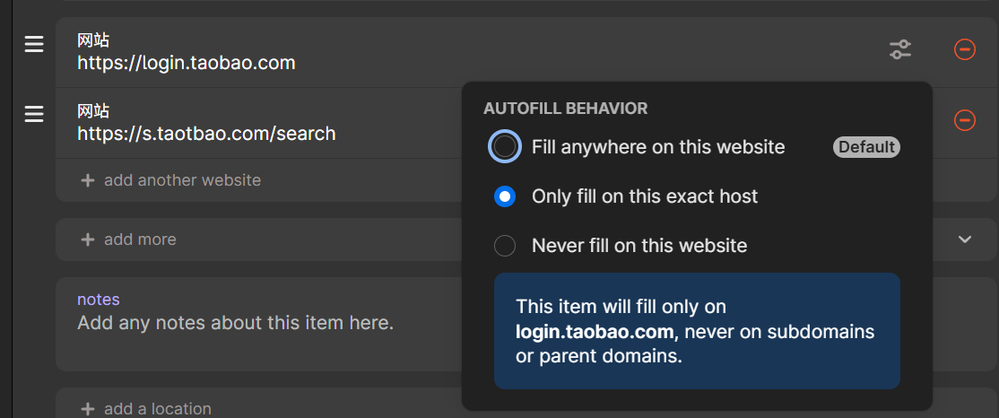Edit the https://login.taobao.com URL field
This screenshot has width=999, height=418.
186,63
